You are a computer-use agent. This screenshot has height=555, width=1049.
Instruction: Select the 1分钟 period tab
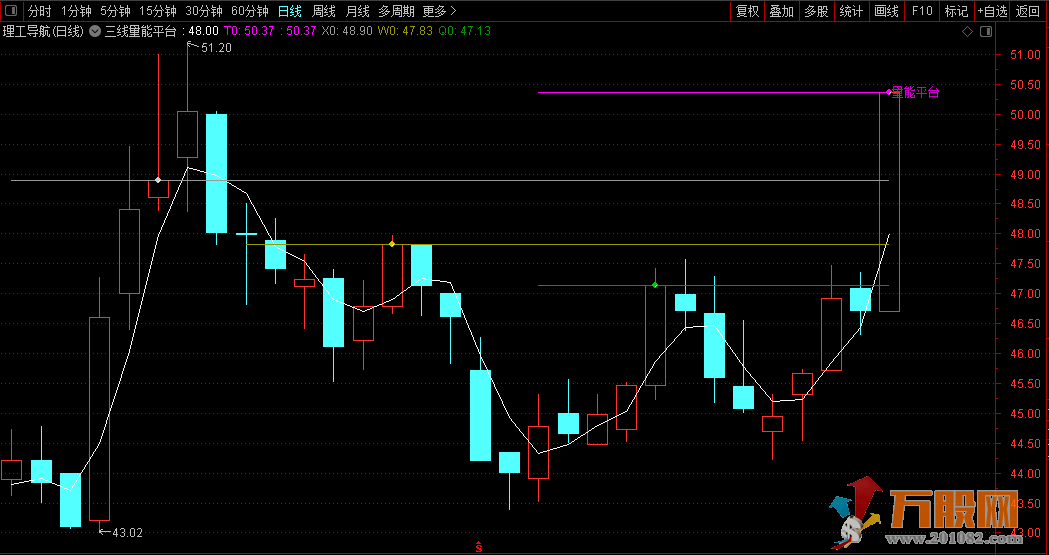76,11
